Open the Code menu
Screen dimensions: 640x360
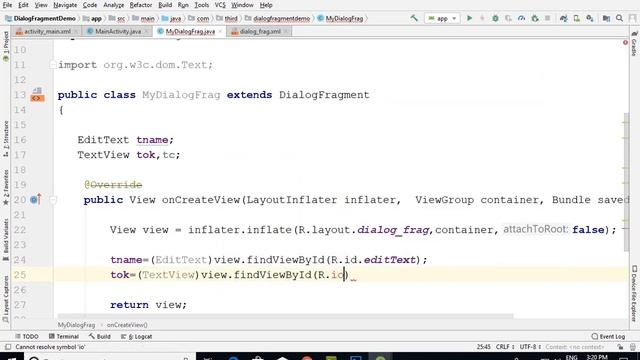(90, 5)
